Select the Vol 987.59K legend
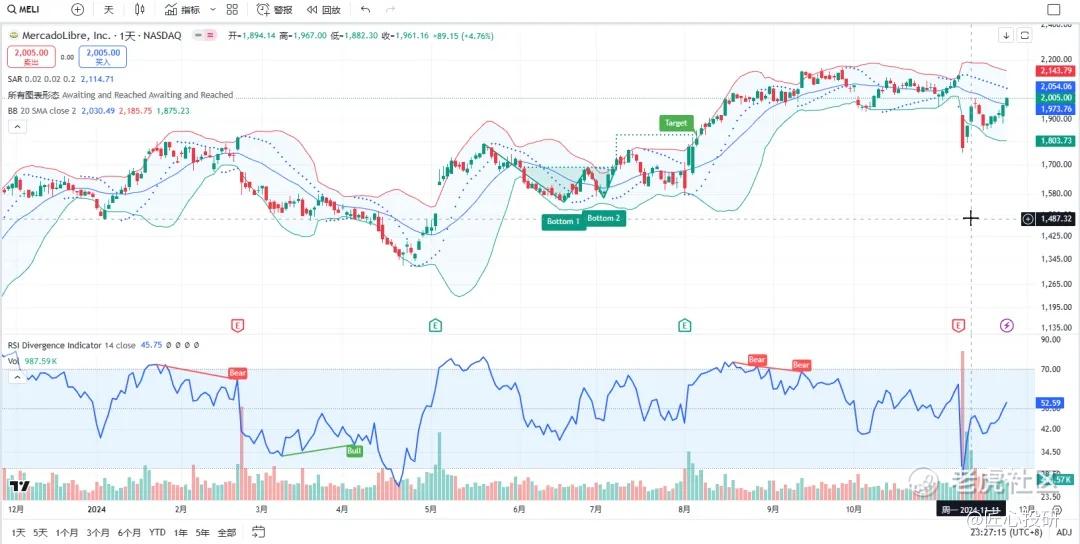1080x544 pixels. (32, 361)
